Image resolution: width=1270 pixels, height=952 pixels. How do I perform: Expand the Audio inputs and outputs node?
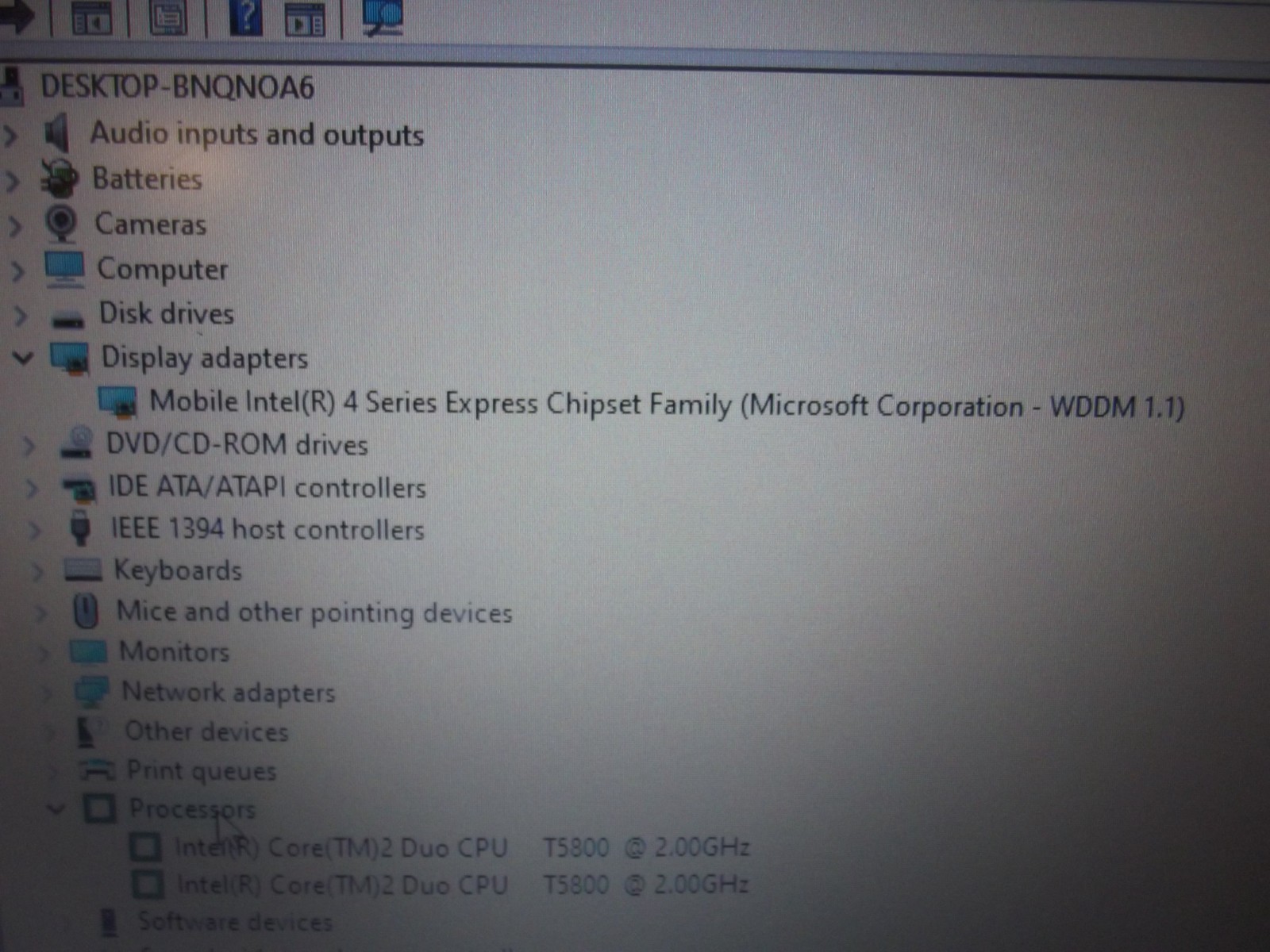pos(10,135)
